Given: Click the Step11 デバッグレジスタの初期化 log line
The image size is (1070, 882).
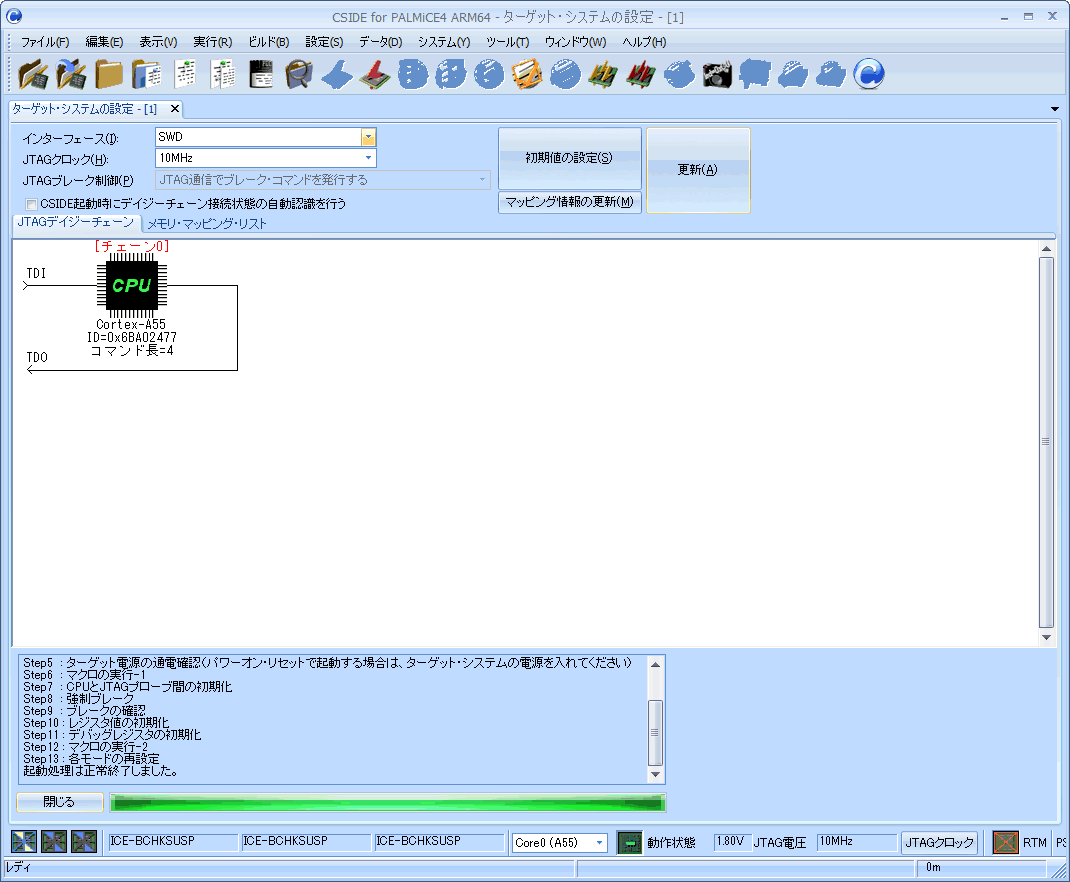Looking at the screenshot, I should point(112,735).
